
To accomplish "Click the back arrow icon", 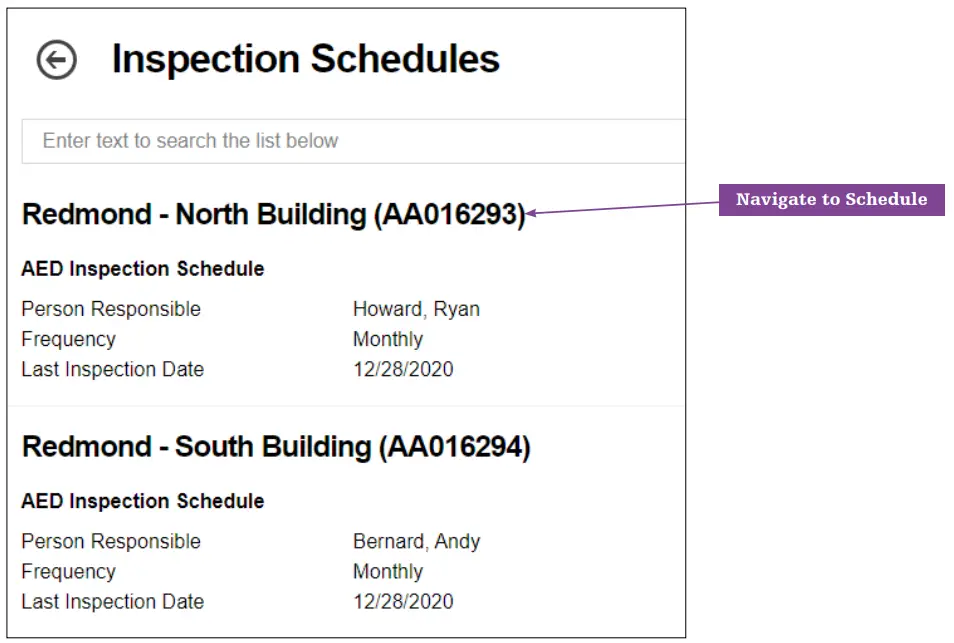I will [x=57, y=61].
